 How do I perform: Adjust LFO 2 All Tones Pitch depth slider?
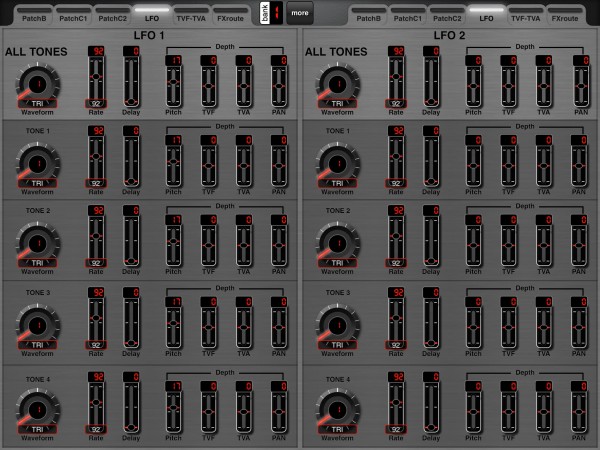click(473, 86)
